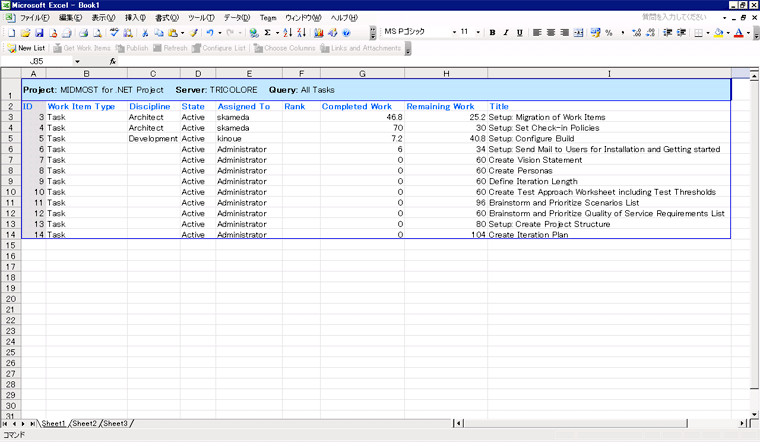The image size is (760, 442).
Task: Center text horizontally
Action: point(551,32)
